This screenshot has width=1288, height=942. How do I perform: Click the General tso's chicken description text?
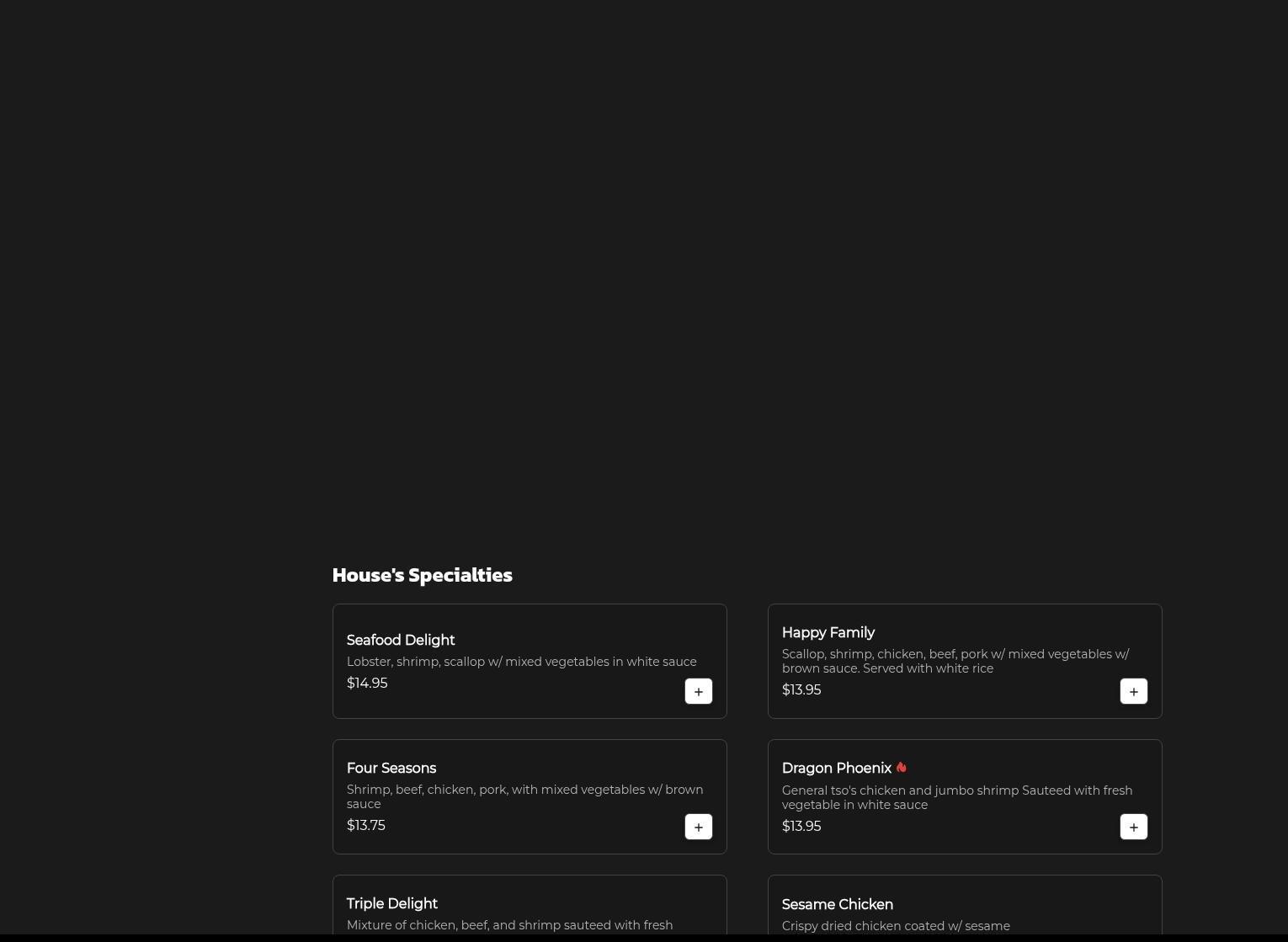[956, 797]
